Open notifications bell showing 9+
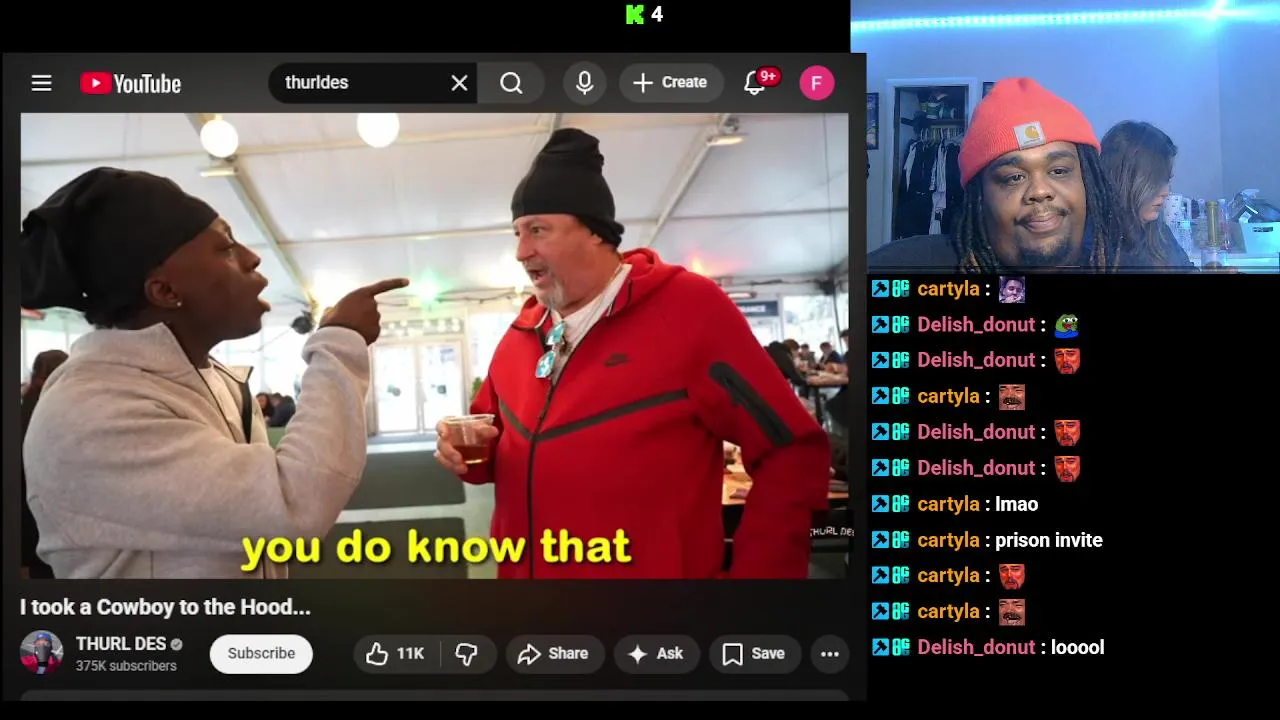Image resolution: width=1280 pixels, height=720 pixels. click(756, 83)
